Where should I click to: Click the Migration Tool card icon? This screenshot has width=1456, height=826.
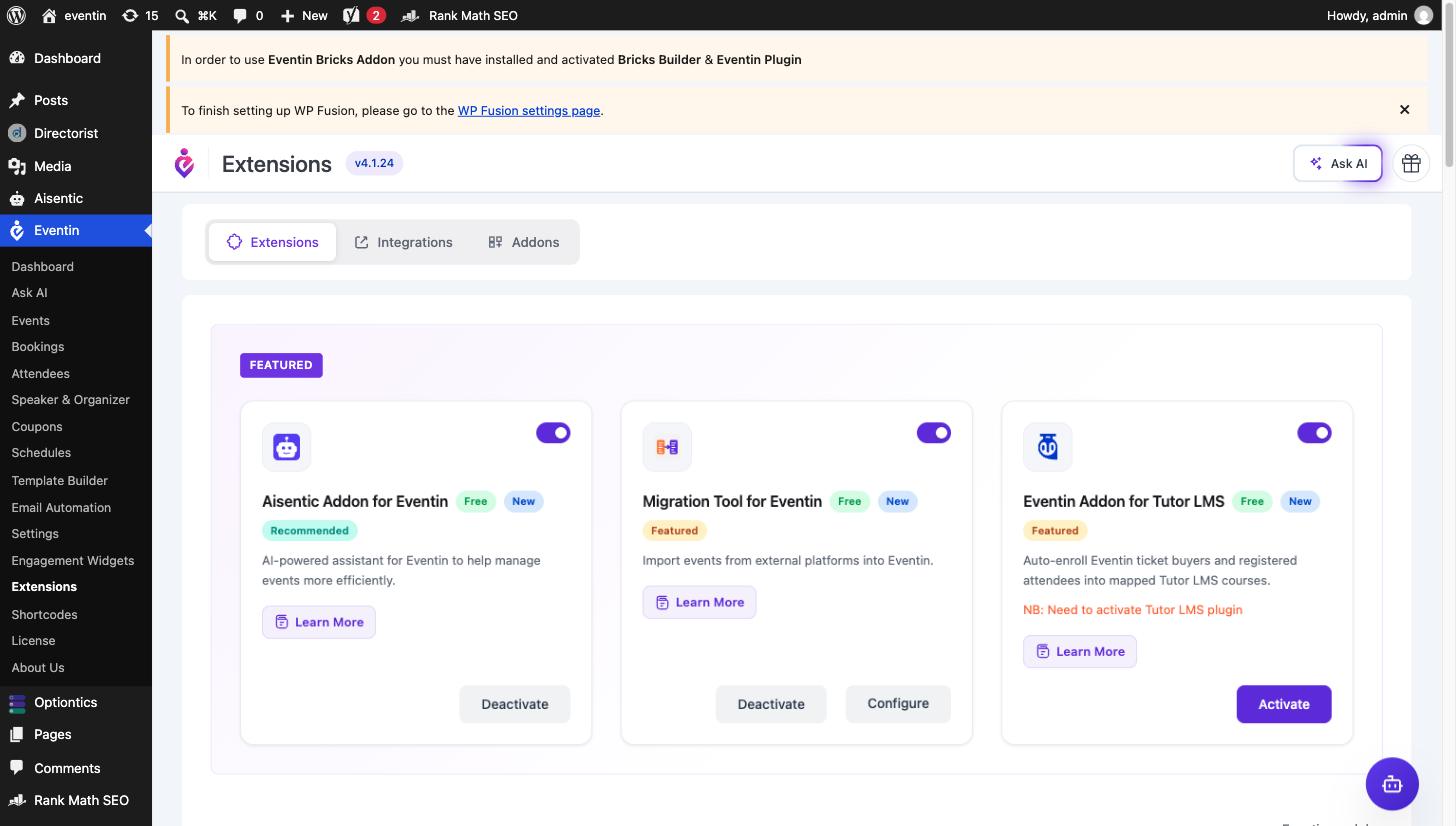click(x=667, y=447)
